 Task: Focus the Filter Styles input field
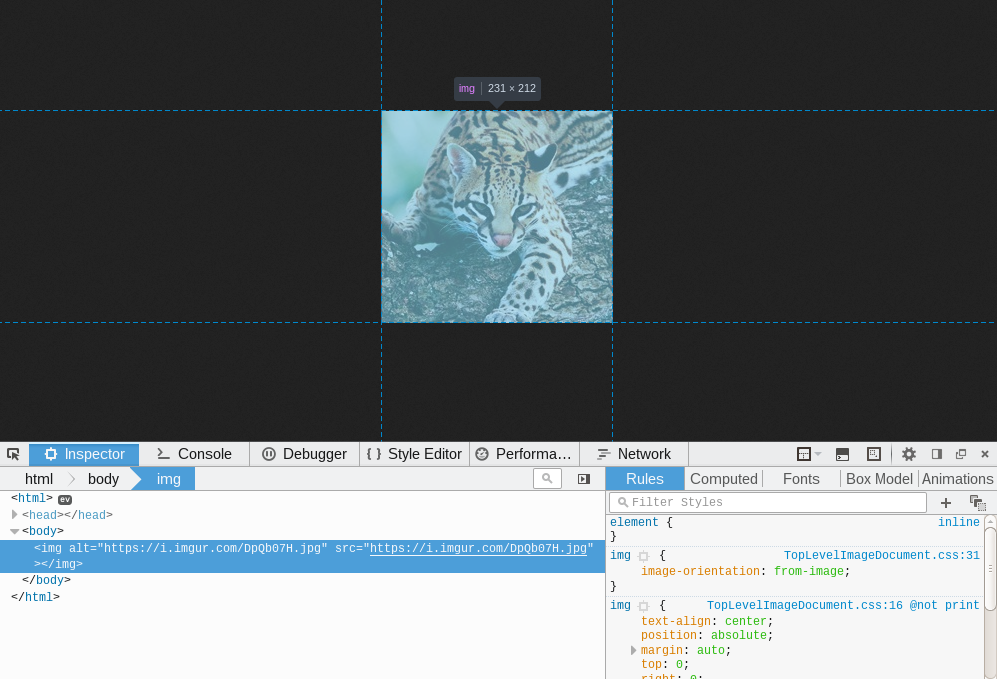coord(767,502)
